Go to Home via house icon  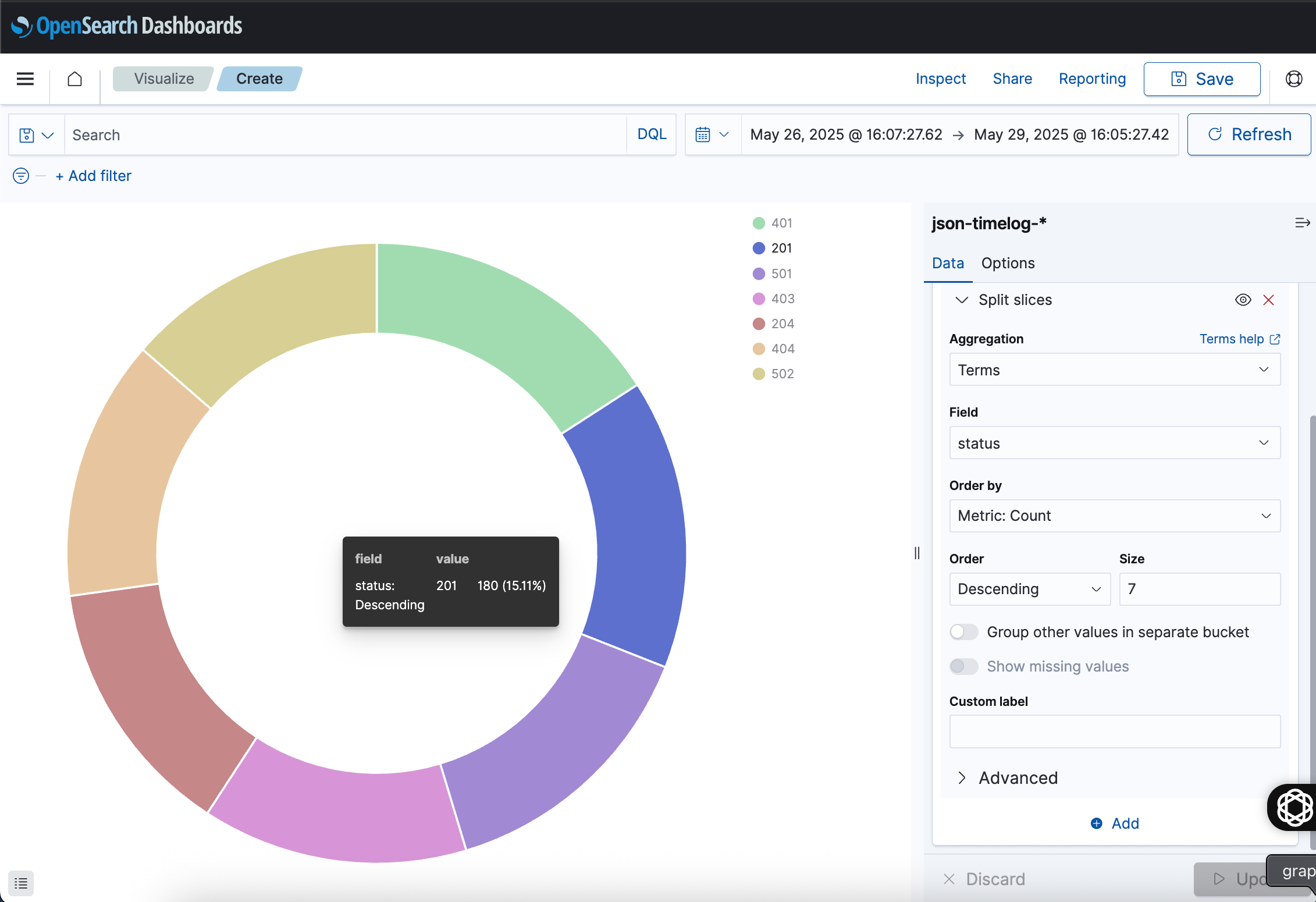pos(74,79)
